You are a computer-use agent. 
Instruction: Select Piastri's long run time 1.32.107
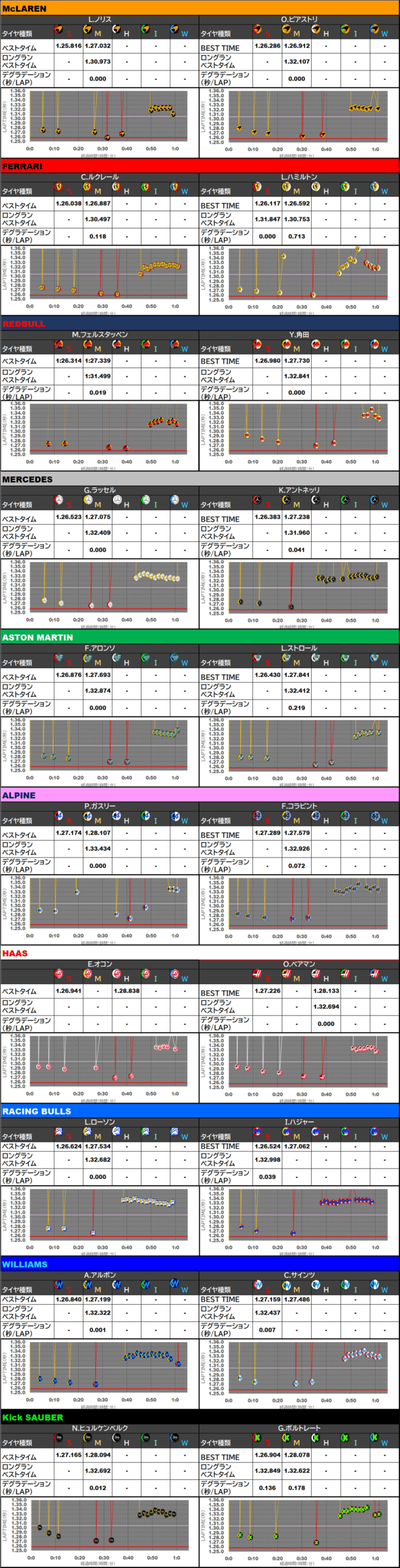296,62
